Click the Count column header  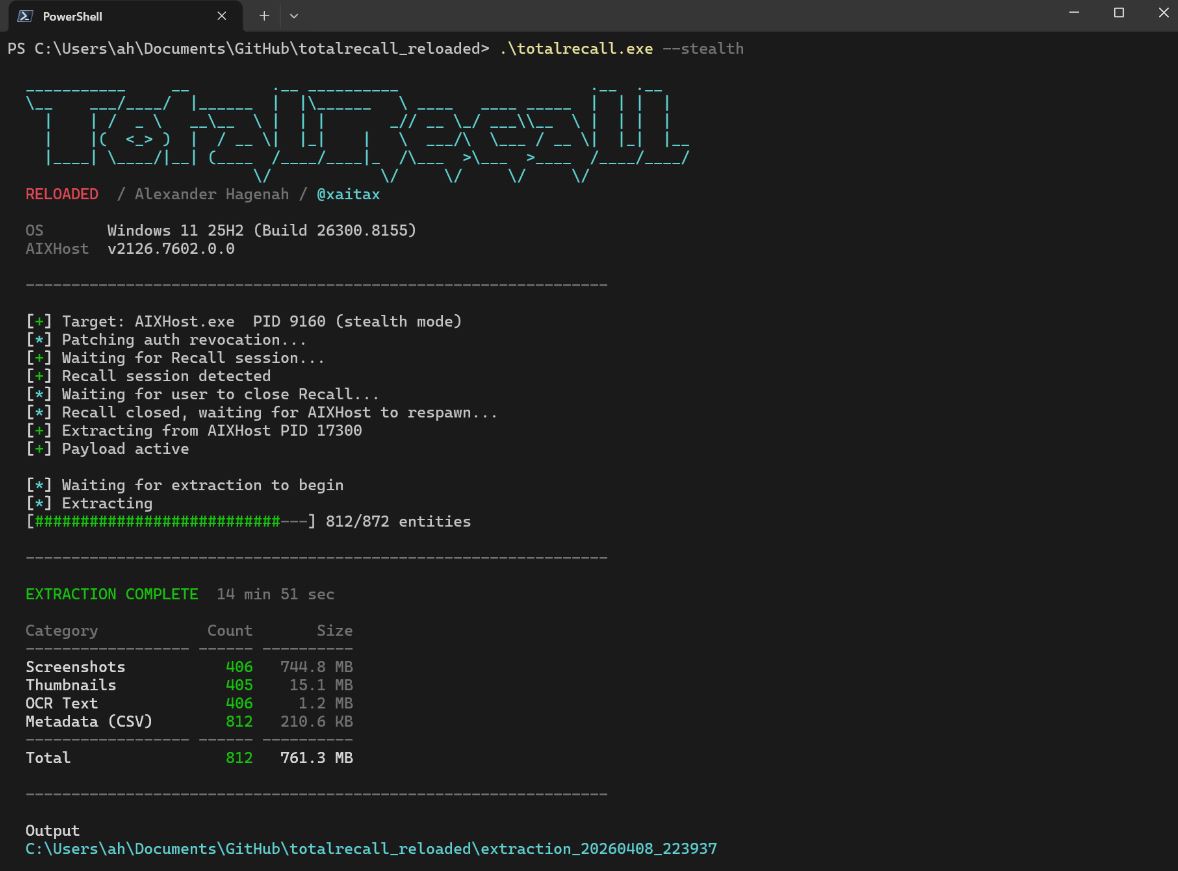[230, 631]
